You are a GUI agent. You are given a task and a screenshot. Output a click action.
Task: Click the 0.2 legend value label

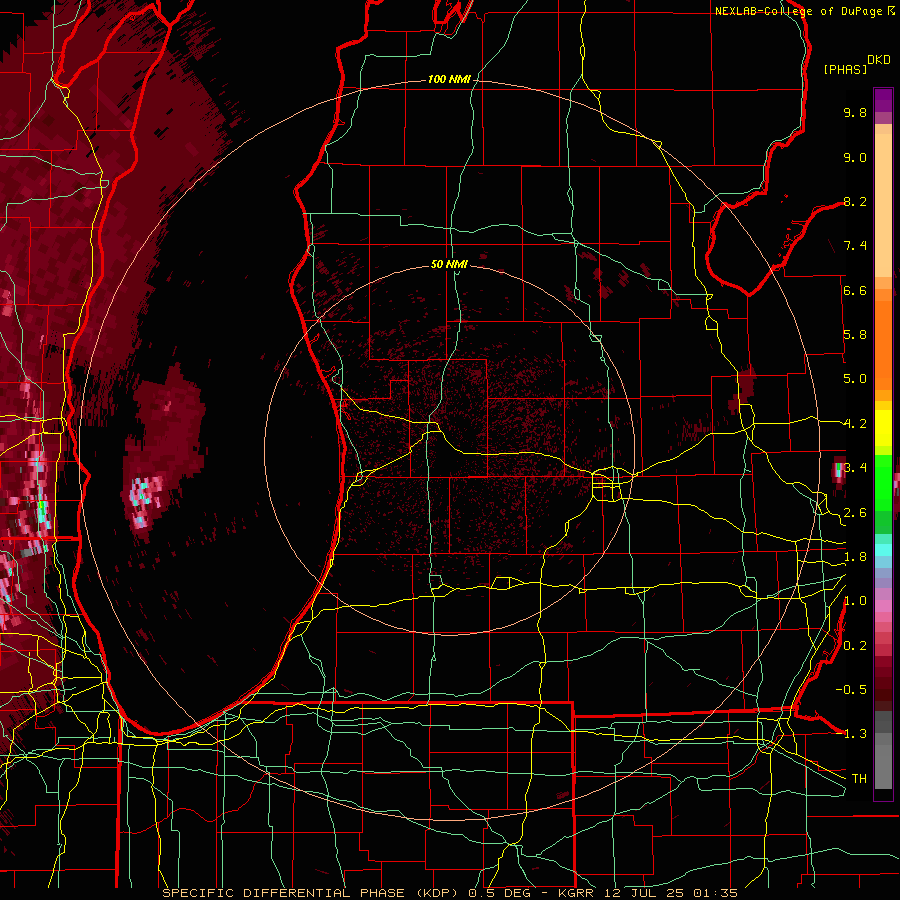(x=855, y=646)
